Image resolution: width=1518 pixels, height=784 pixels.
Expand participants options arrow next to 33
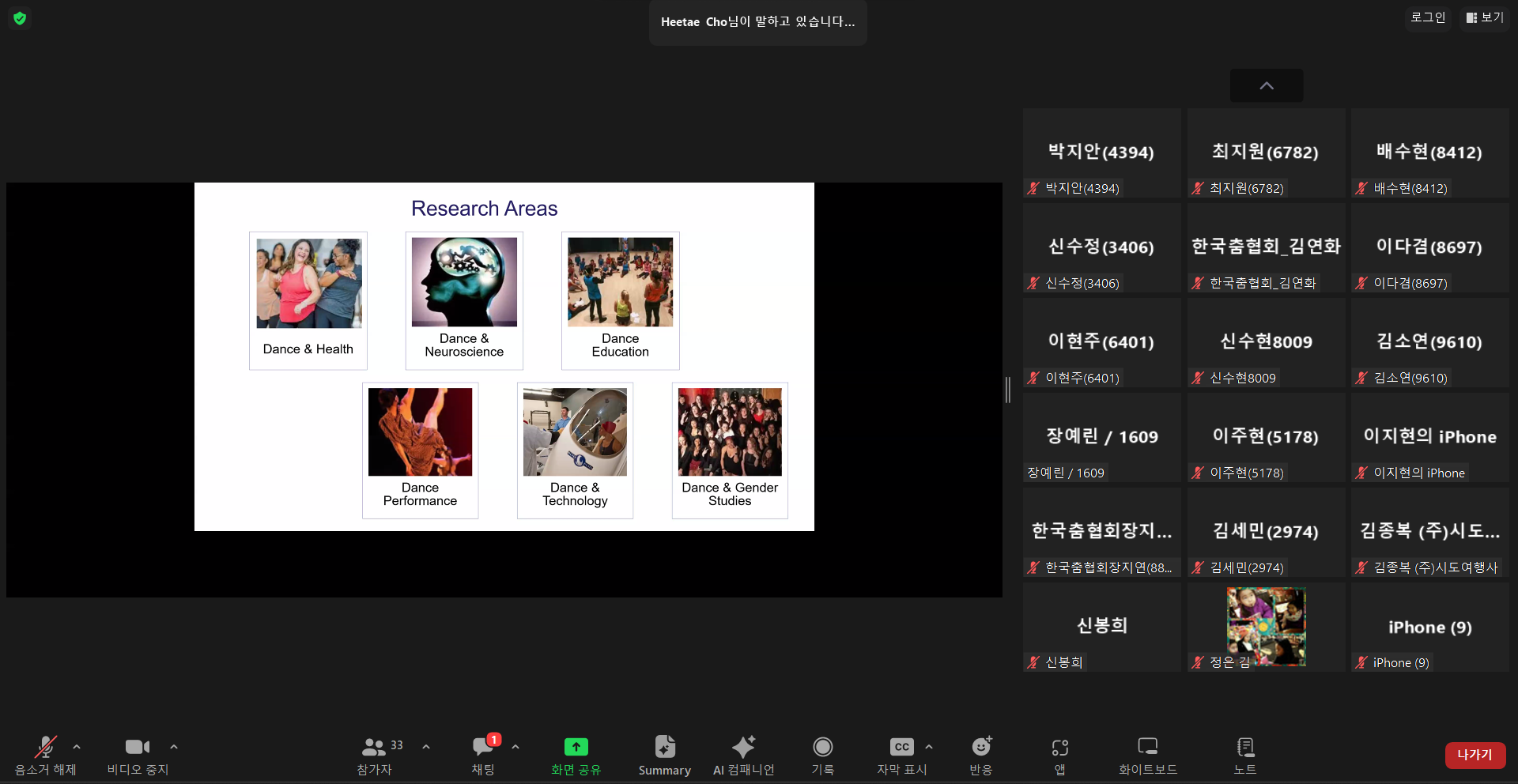[x=426, y=746]
